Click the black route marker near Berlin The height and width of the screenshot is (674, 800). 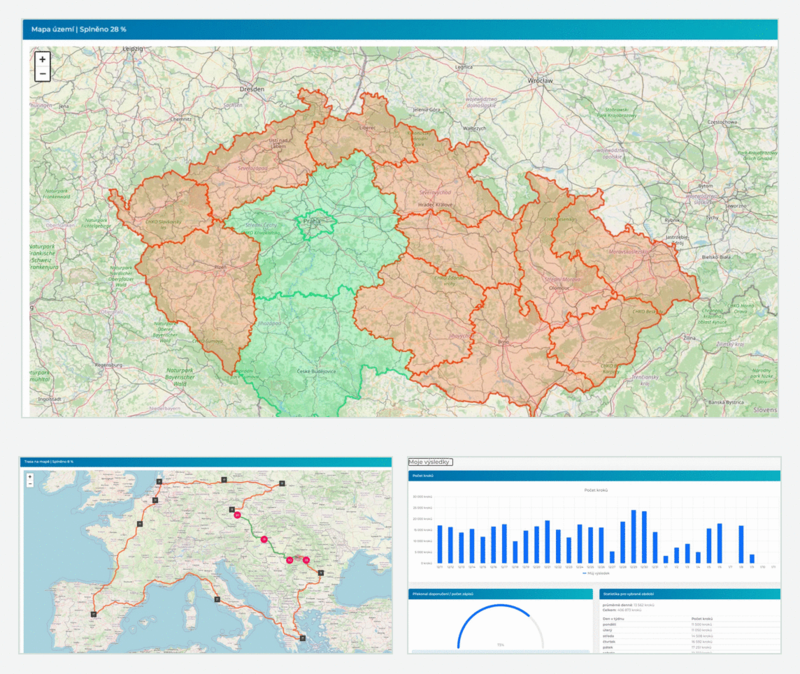point(223,480)
